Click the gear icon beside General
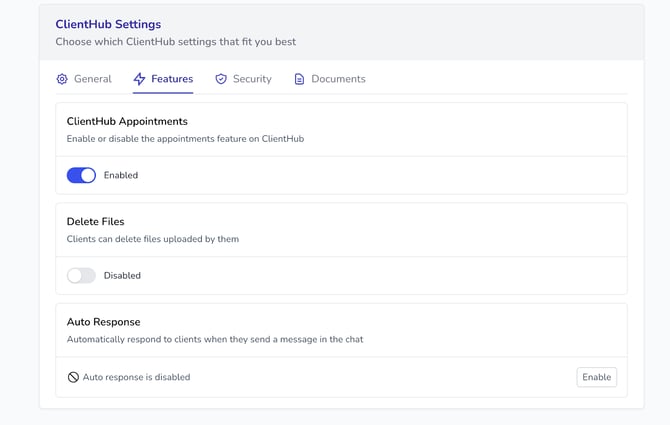The height and width of the screenshot is (425, 670). [x=62, y=79]
